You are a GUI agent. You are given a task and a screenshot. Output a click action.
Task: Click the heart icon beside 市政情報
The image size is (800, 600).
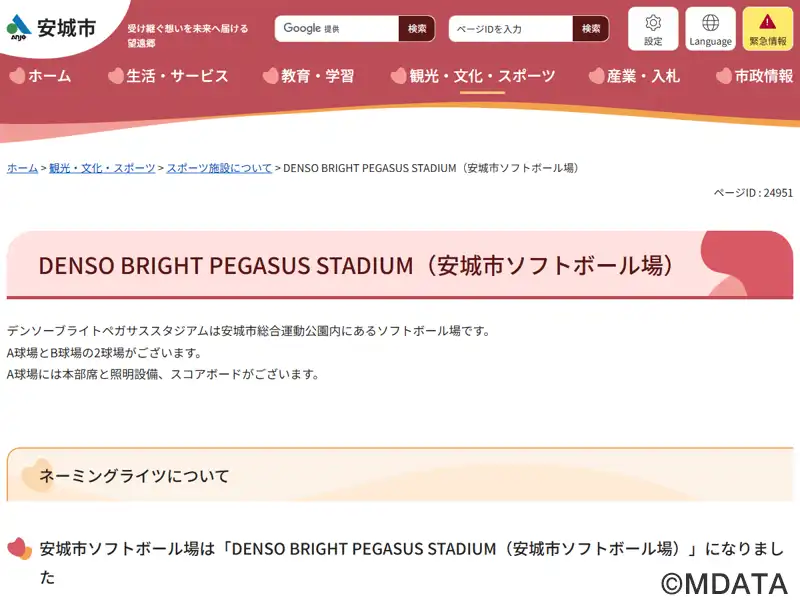point(723,76)
